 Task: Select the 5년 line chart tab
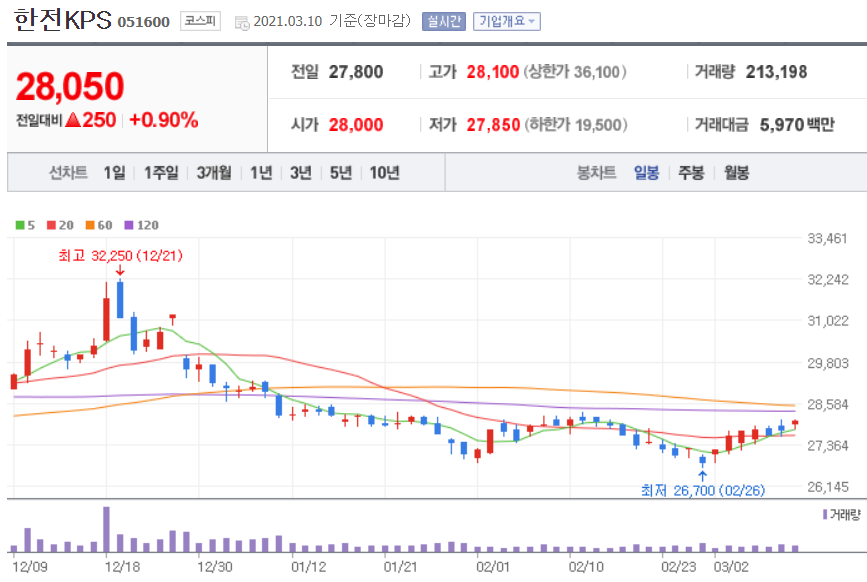pyautogui.click(x=341, y=173)
